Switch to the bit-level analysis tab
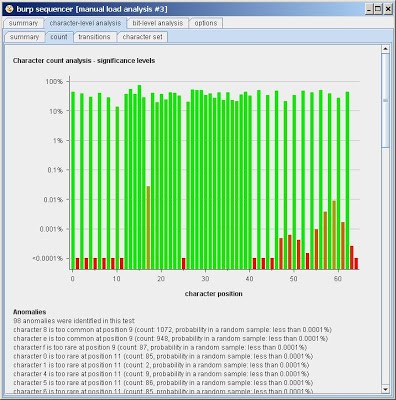Viewport: 396px width, 400px height. (x=158, y=23)
